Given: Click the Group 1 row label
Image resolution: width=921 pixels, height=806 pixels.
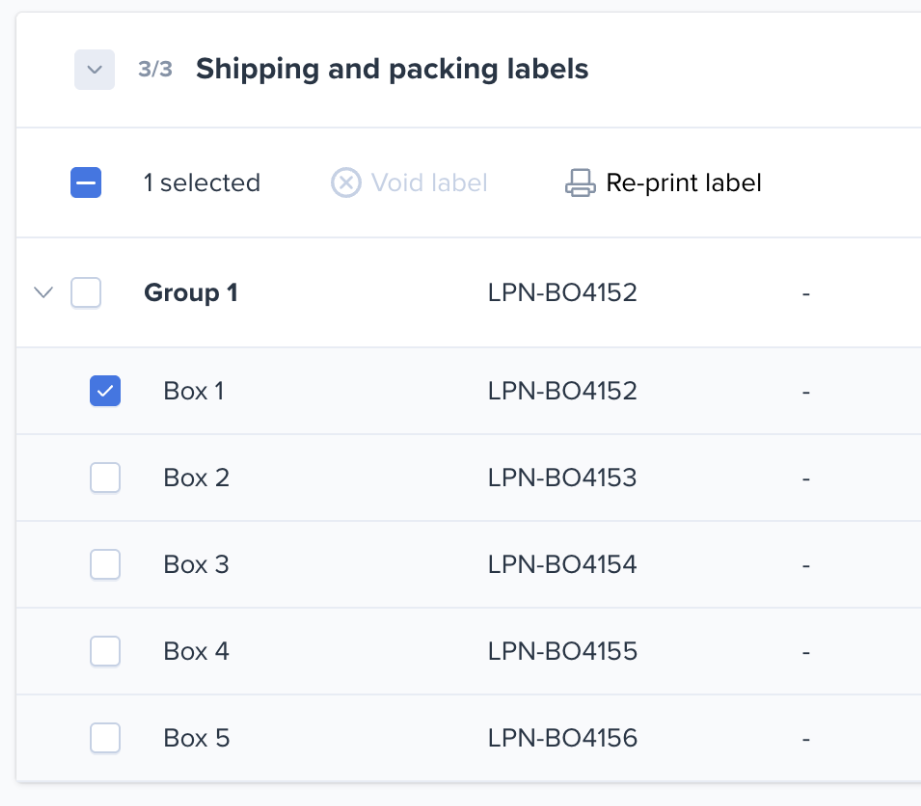Looking at the screenshot, I should [x=191, y=293].
